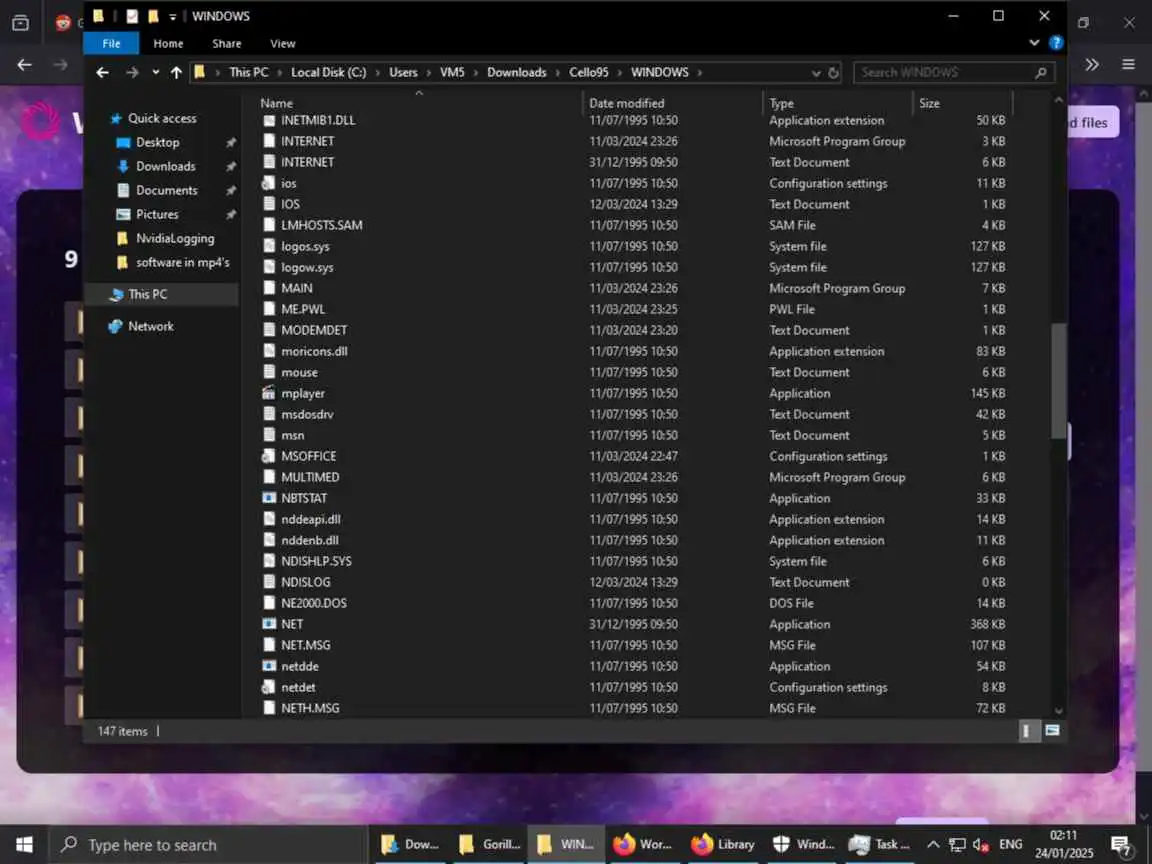Select the moricons.dll file icon
Viewport: 1152px width, 864px height.
269,351
